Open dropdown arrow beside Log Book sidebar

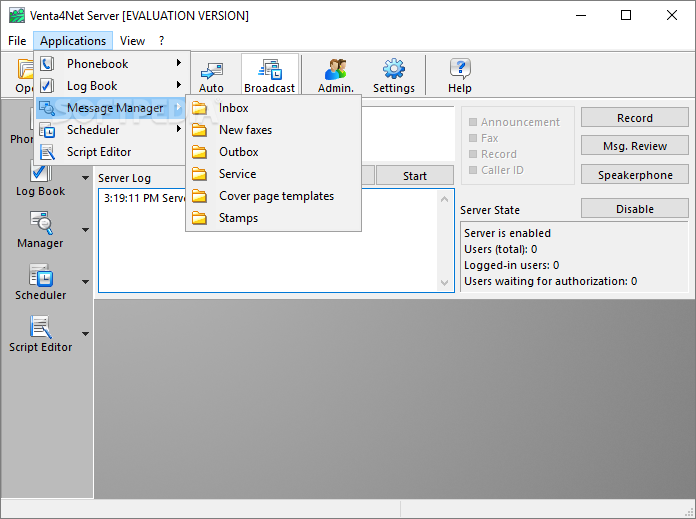point(86,178)
